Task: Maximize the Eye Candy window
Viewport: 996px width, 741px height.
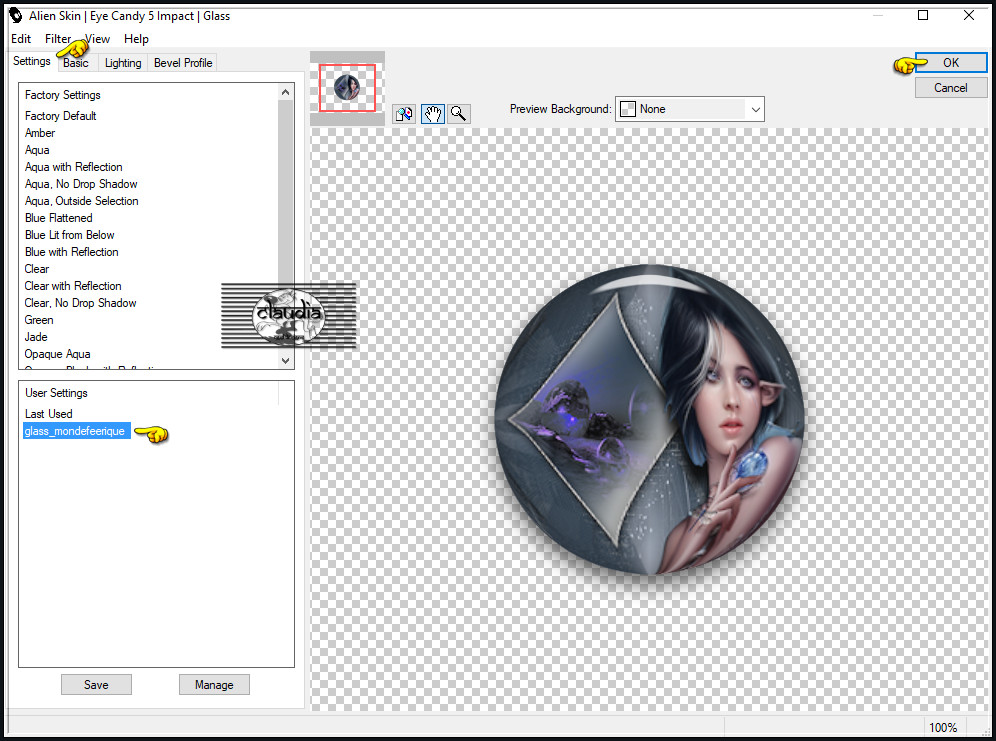Action: pyautogui.click(x=923, y=15)
